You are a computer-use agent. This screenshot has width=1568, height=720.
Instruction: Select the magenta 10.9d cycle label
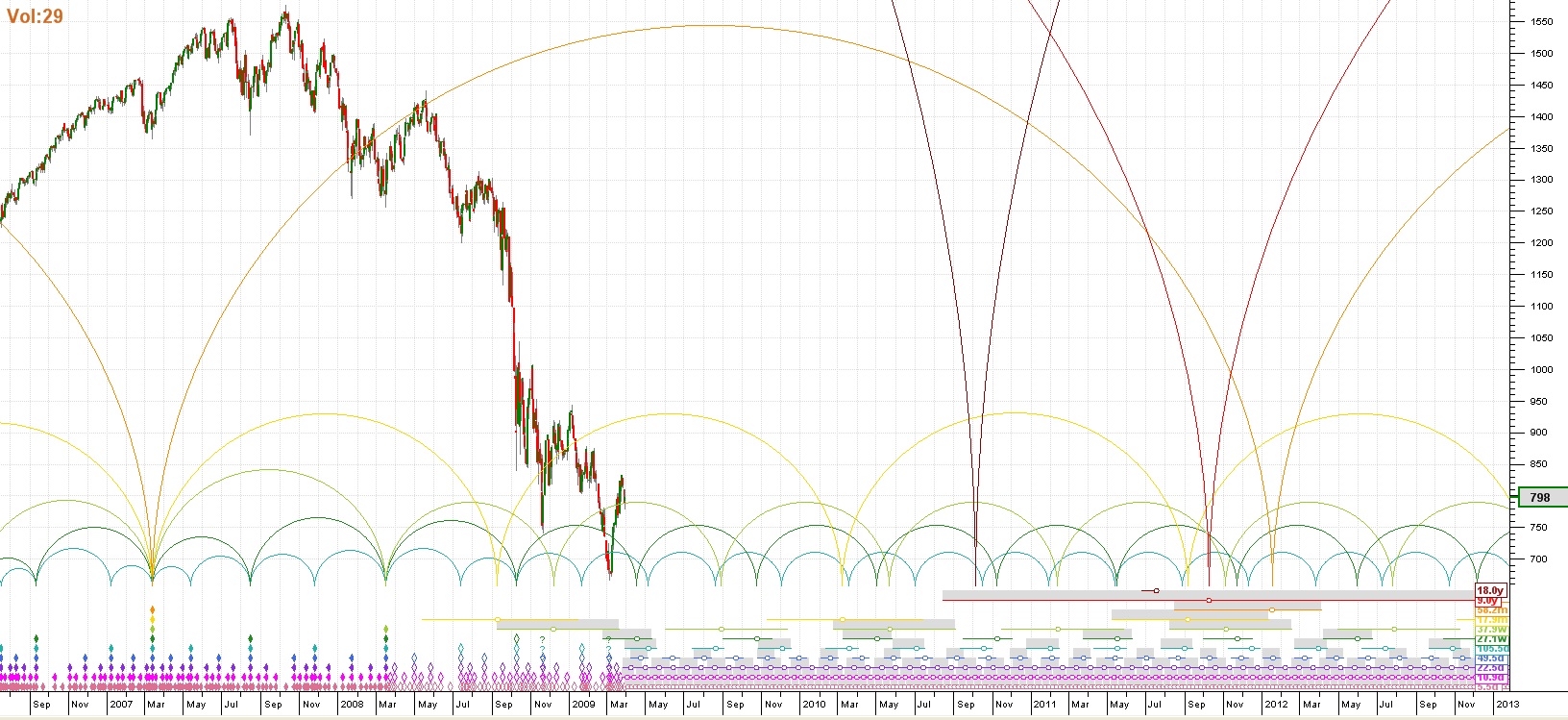tap(1490, 678)
